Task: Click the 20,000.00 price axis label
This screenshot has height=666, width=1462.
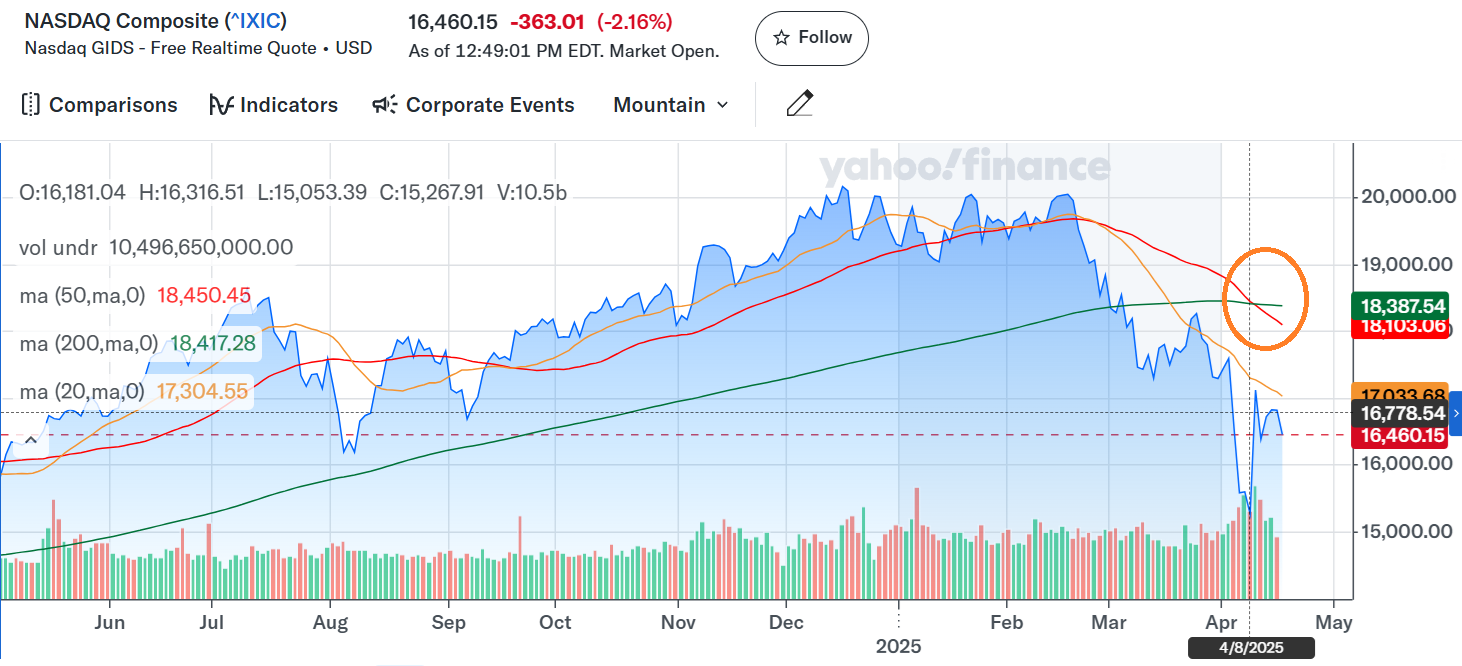Action: pyautogui.click(x=1407, y=197)
